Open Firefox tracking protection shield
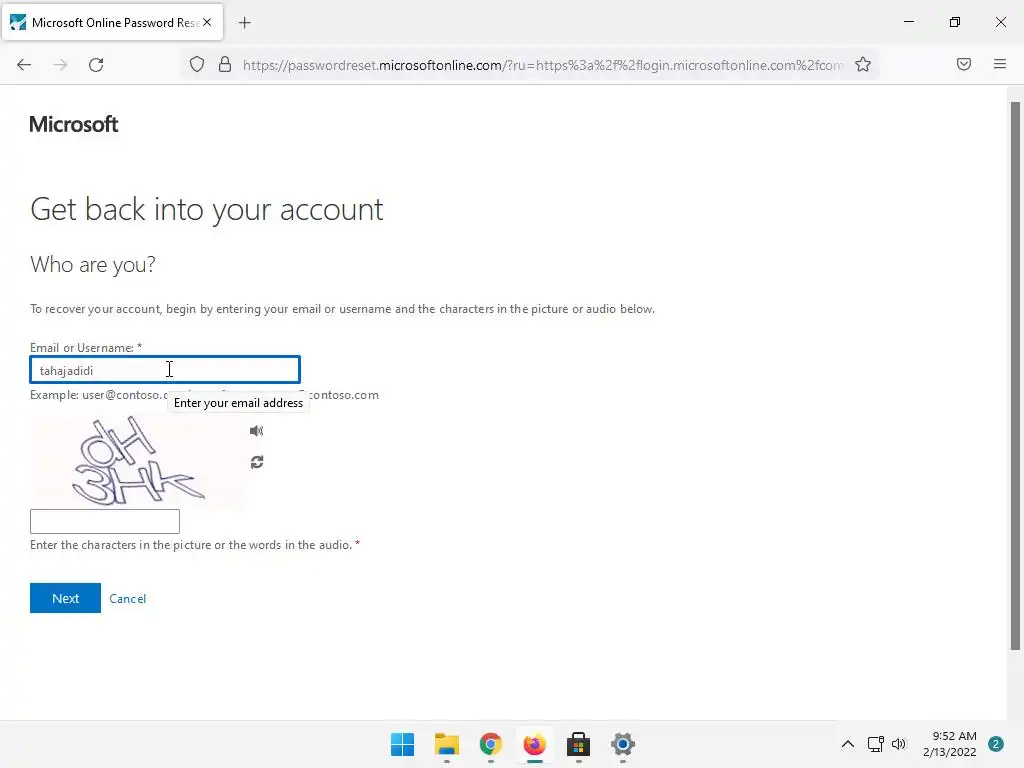 point(197,65)
